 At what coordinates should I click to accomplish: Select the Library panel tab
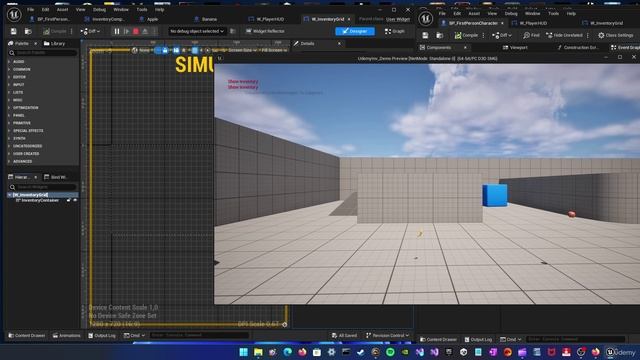click(54, 43)
